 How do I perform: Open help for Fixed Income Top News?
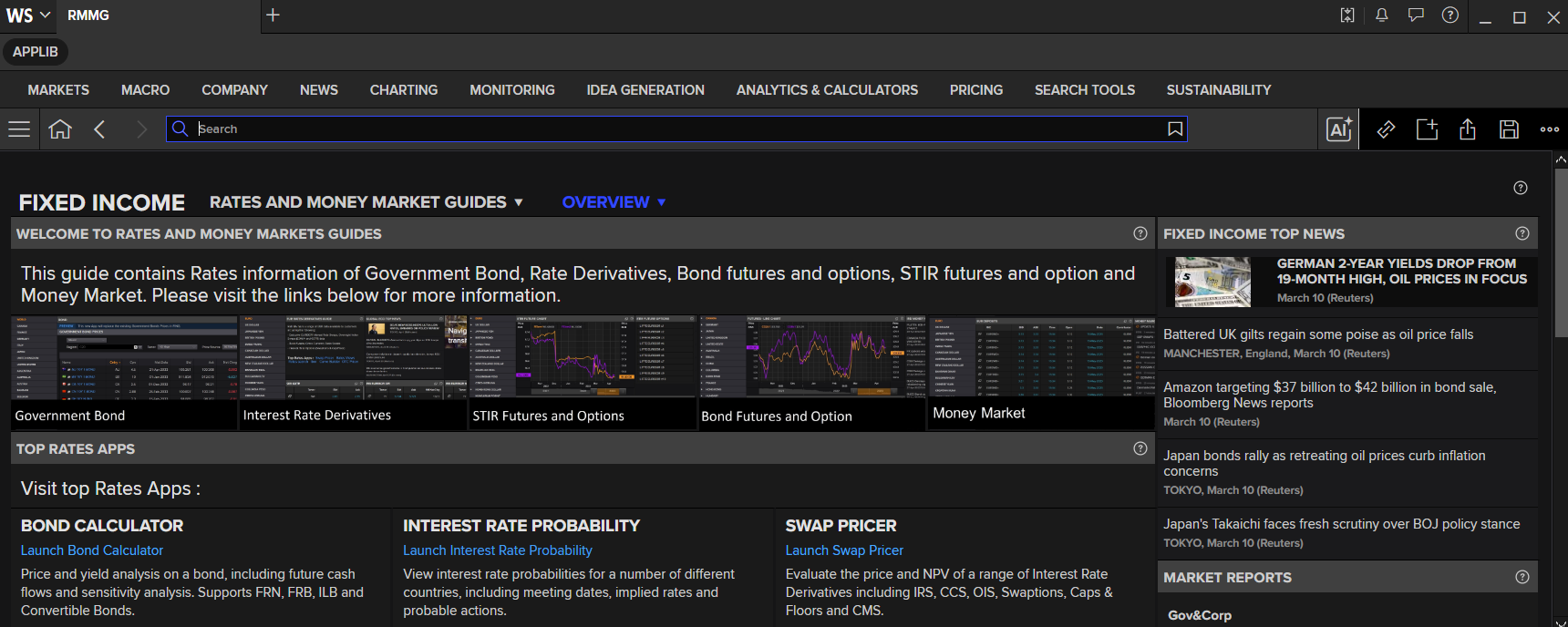tap(1522, 233)
